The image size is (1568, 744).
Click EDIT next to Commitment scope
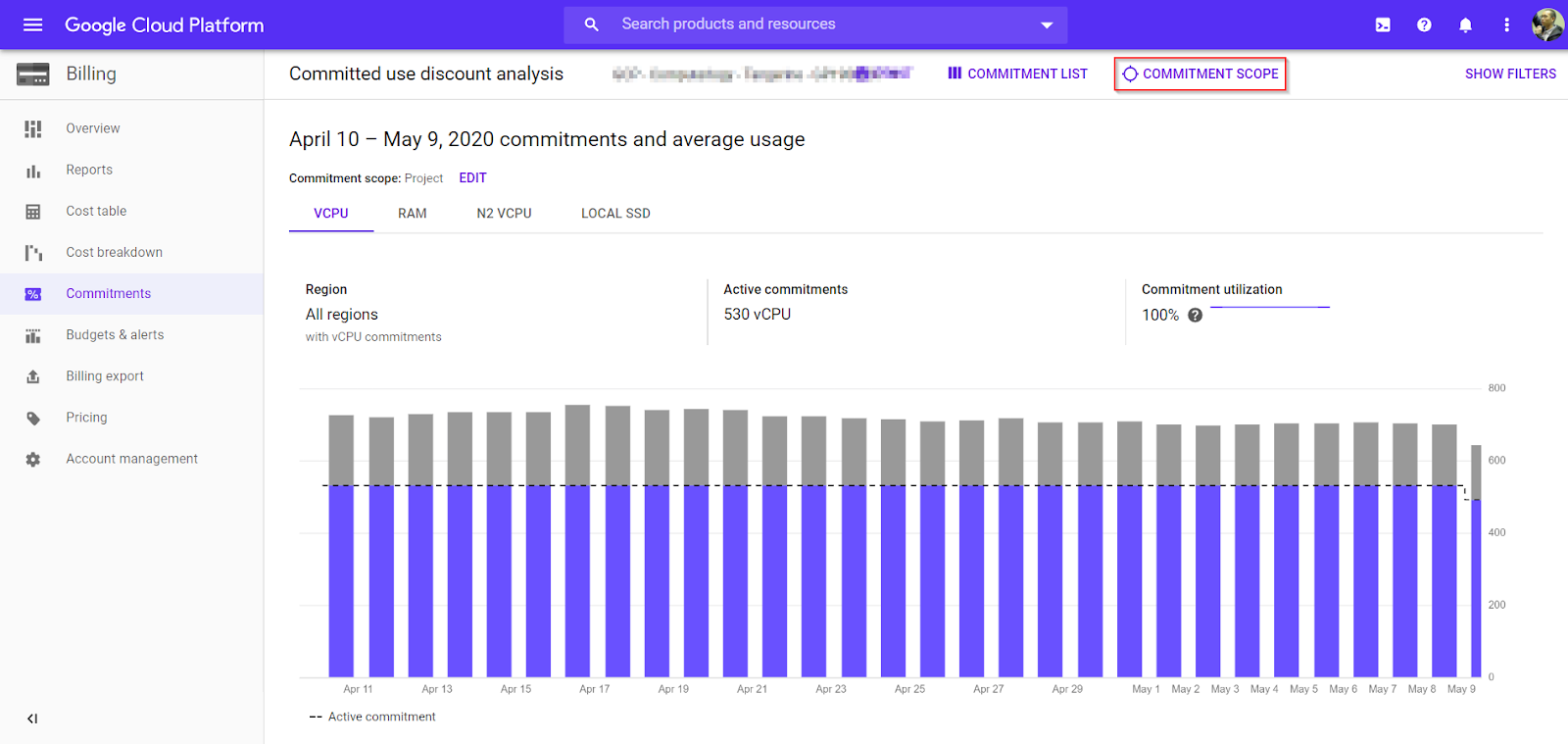click(x=472, y=177)
